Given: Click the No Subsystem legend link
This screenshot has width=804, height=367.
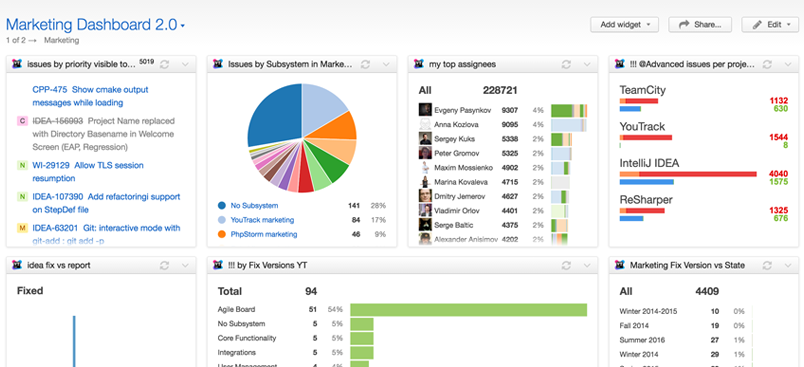Looking at the screenshot, I should pos(254,206).
